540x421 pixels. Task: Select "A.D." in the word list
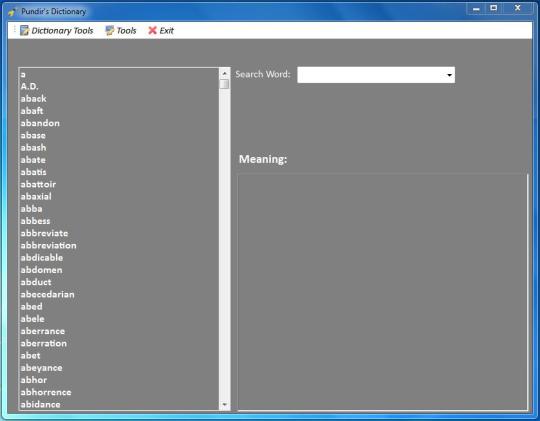tap(29, 86)
